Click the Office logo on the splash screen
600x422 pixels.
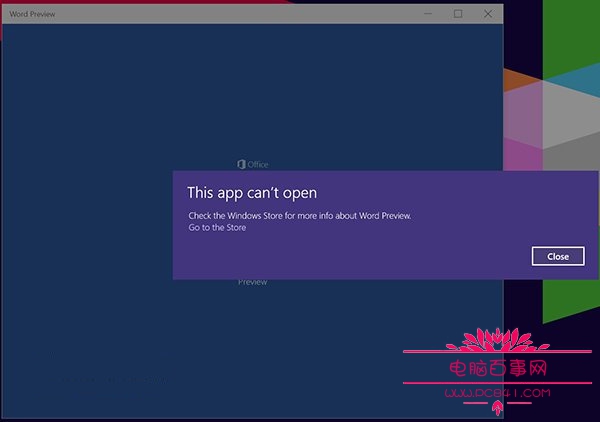(253, 164)
